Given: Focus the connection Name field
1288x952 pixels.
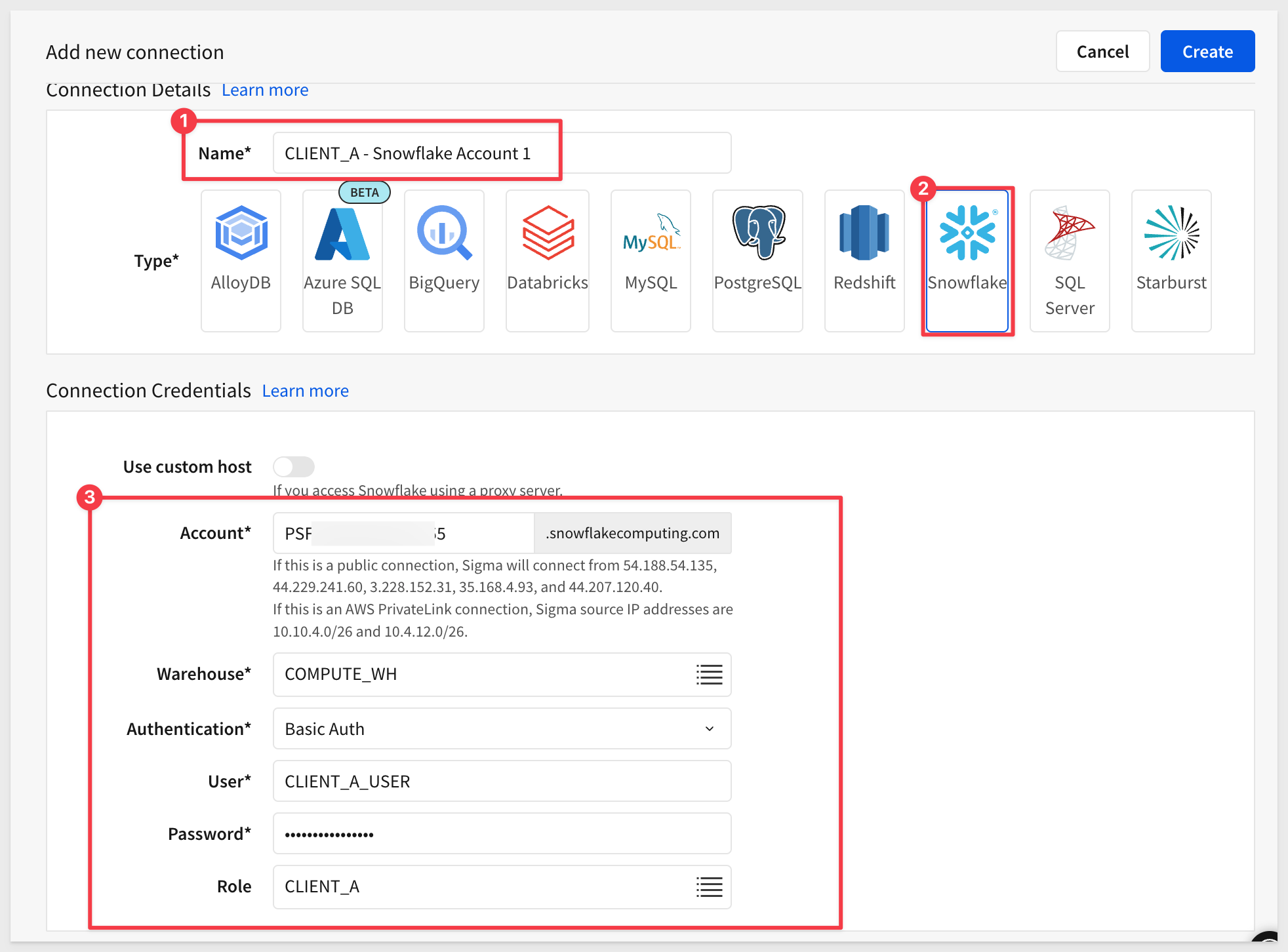Looking at the screenshot, I should point(502,153).
